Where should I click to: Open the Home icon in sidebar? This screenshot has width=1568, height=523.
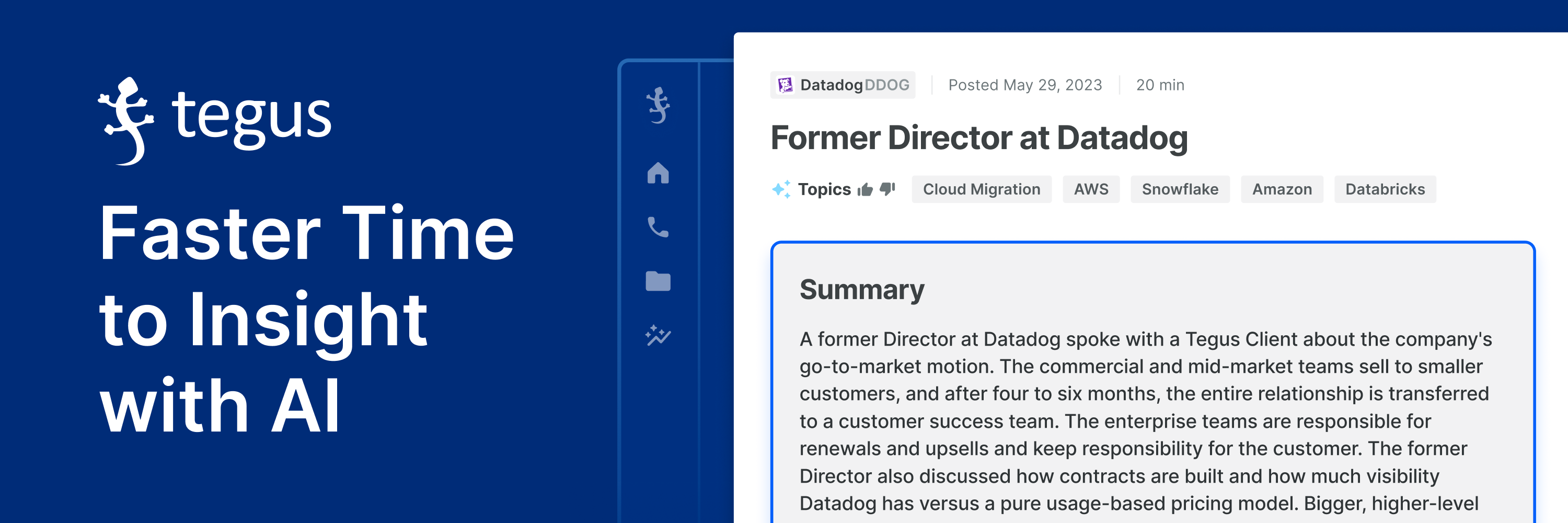point(658,173)
